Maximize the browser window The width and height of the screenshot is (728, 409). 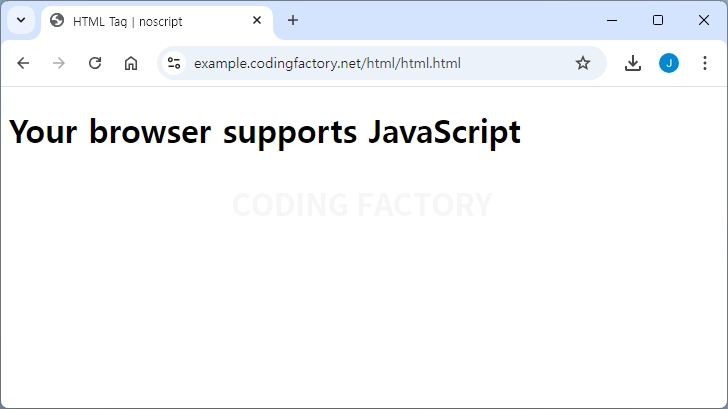click(658, 20)
